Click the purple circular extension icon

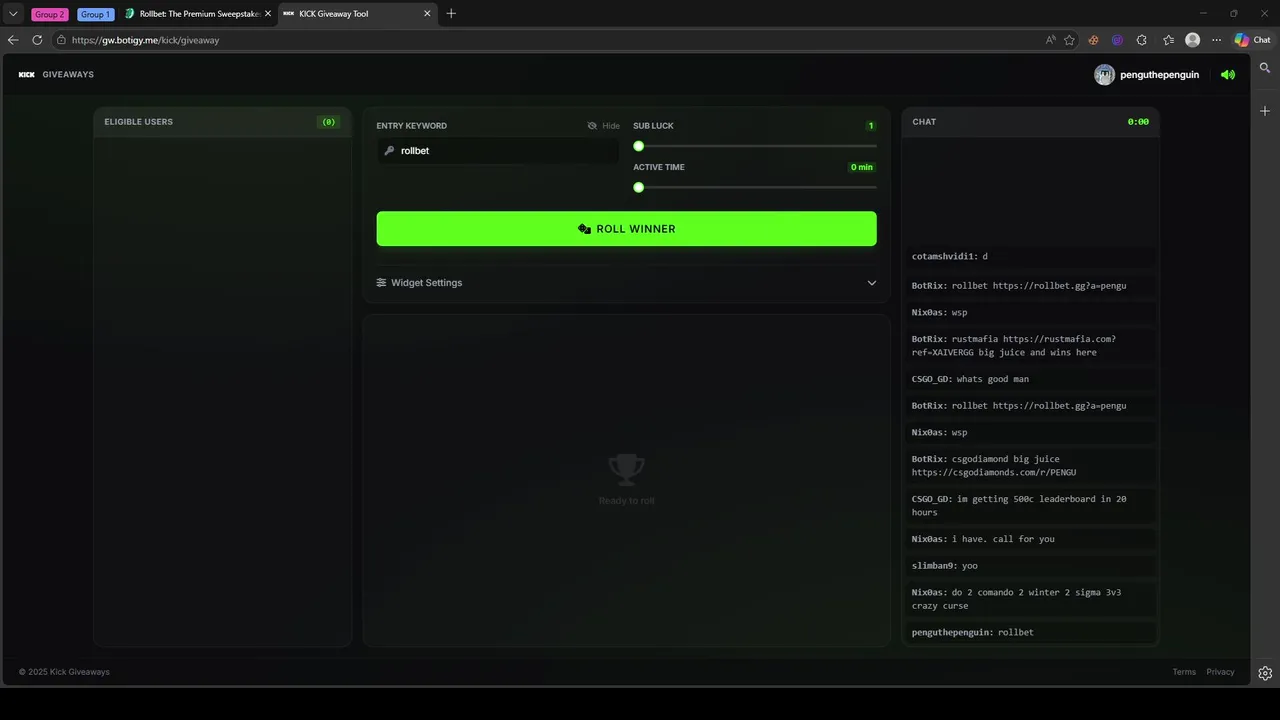click(x=1117, y=40)
